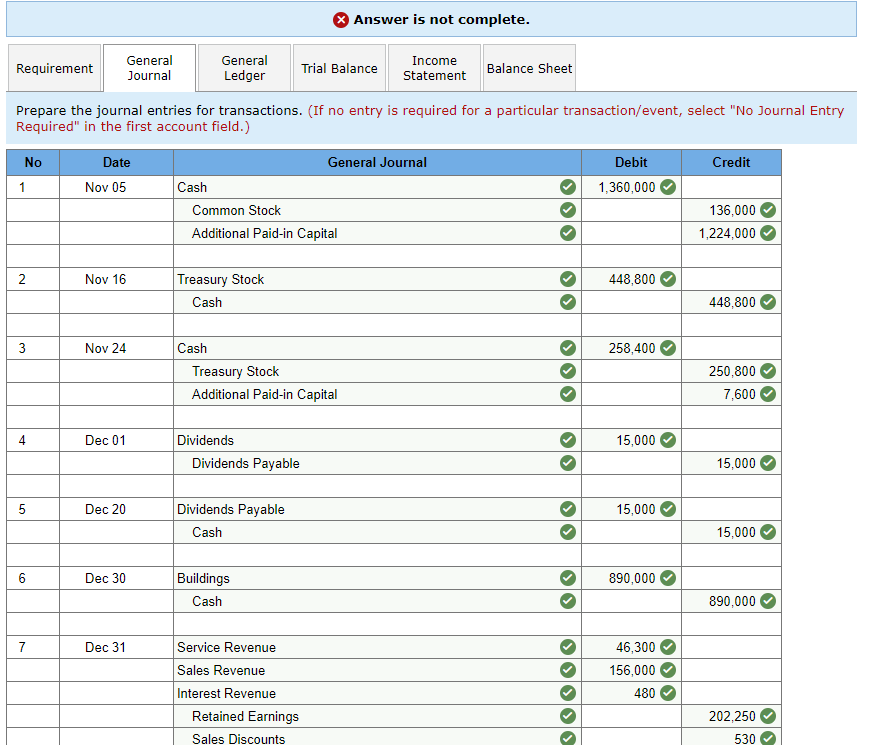The width and height of the screenshot is (869, 750).
Task: Click checkmark beside 15,000 debit on Dec 20
Action: coord(668,509)
